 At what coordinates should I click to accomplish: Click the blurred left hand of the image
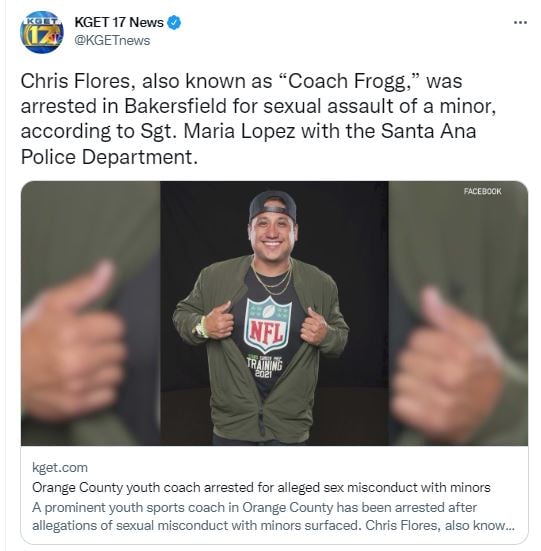tap(72, 337)
